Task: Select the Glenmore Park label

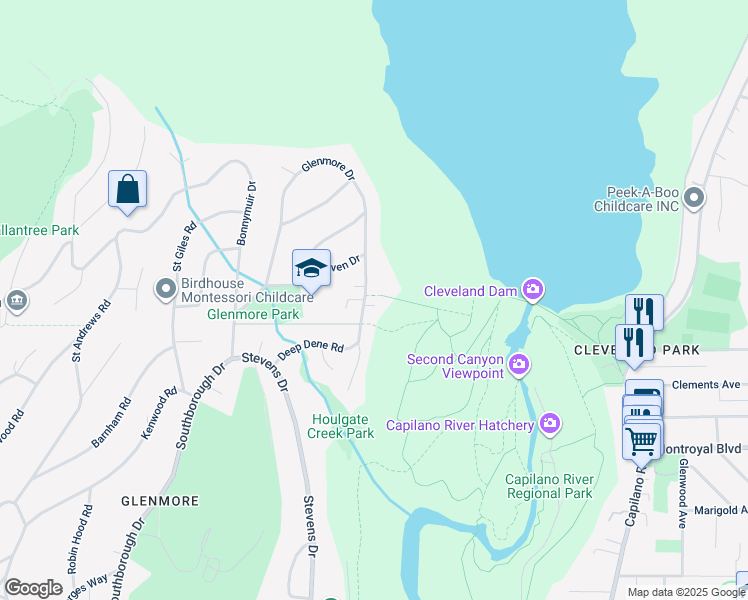Action: (x=253, y=314)
